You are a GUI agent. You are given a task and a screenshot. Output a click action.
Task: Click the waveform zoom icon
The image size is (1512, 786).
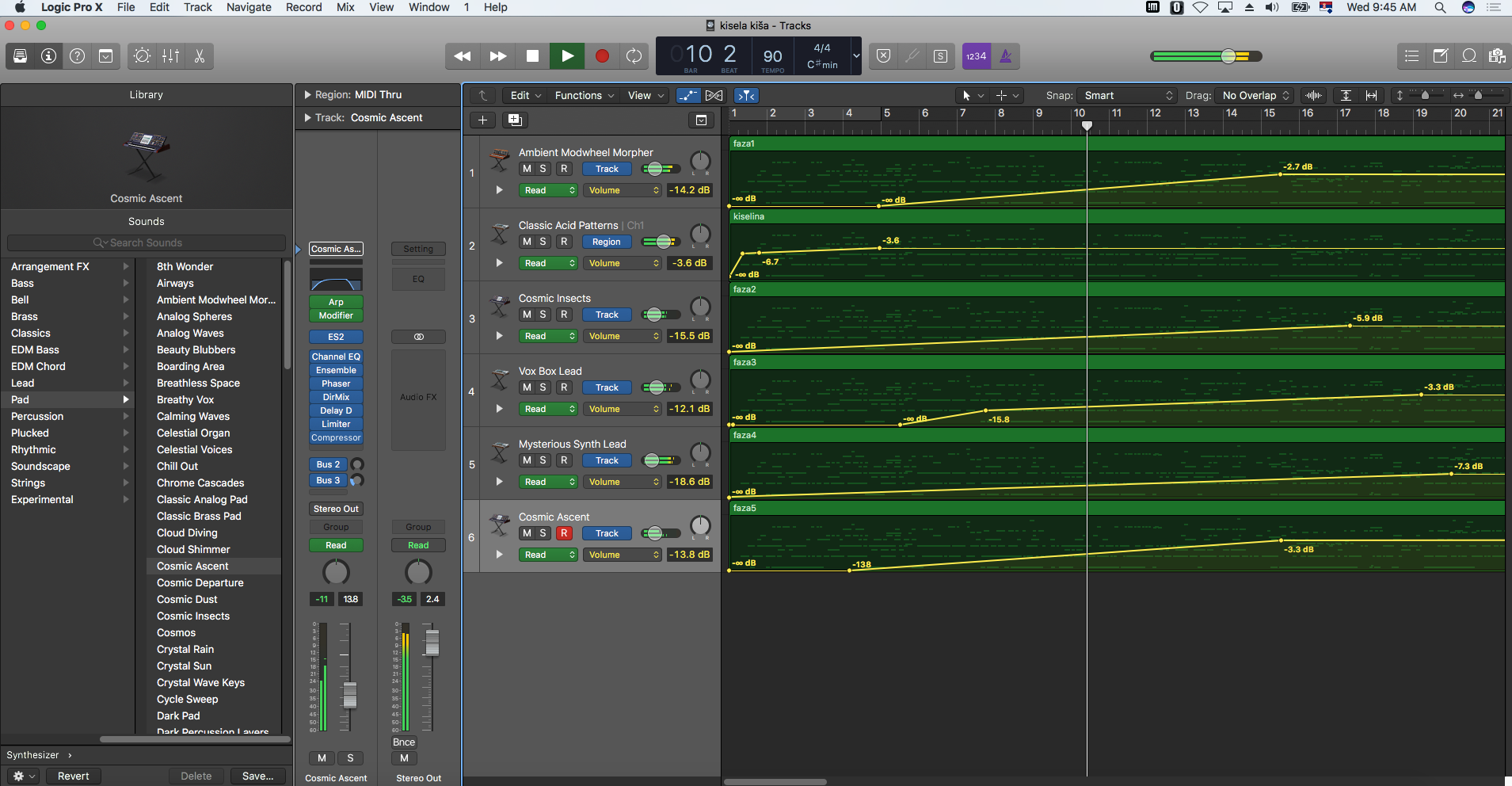(x=1313, y=95)
